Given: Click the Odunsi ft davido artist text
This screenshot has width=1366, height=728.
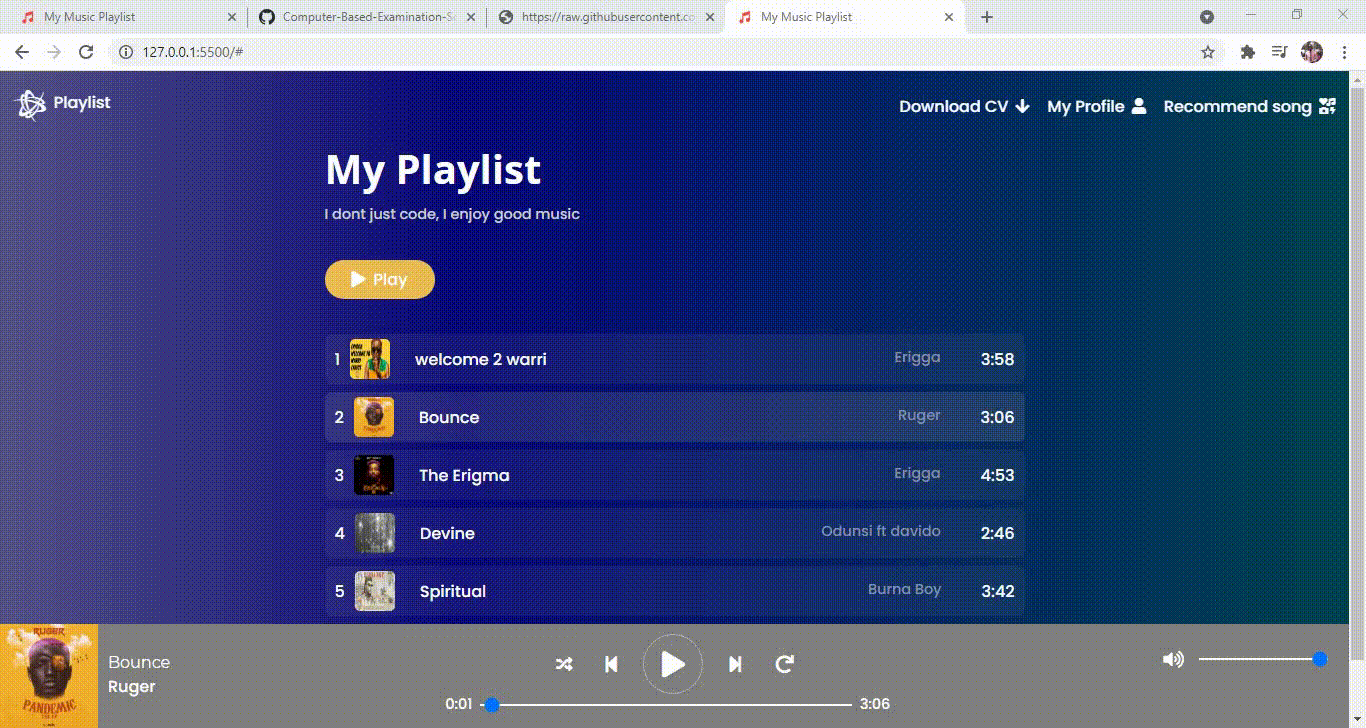Looking at the screenshot, I should pos(881,531).
